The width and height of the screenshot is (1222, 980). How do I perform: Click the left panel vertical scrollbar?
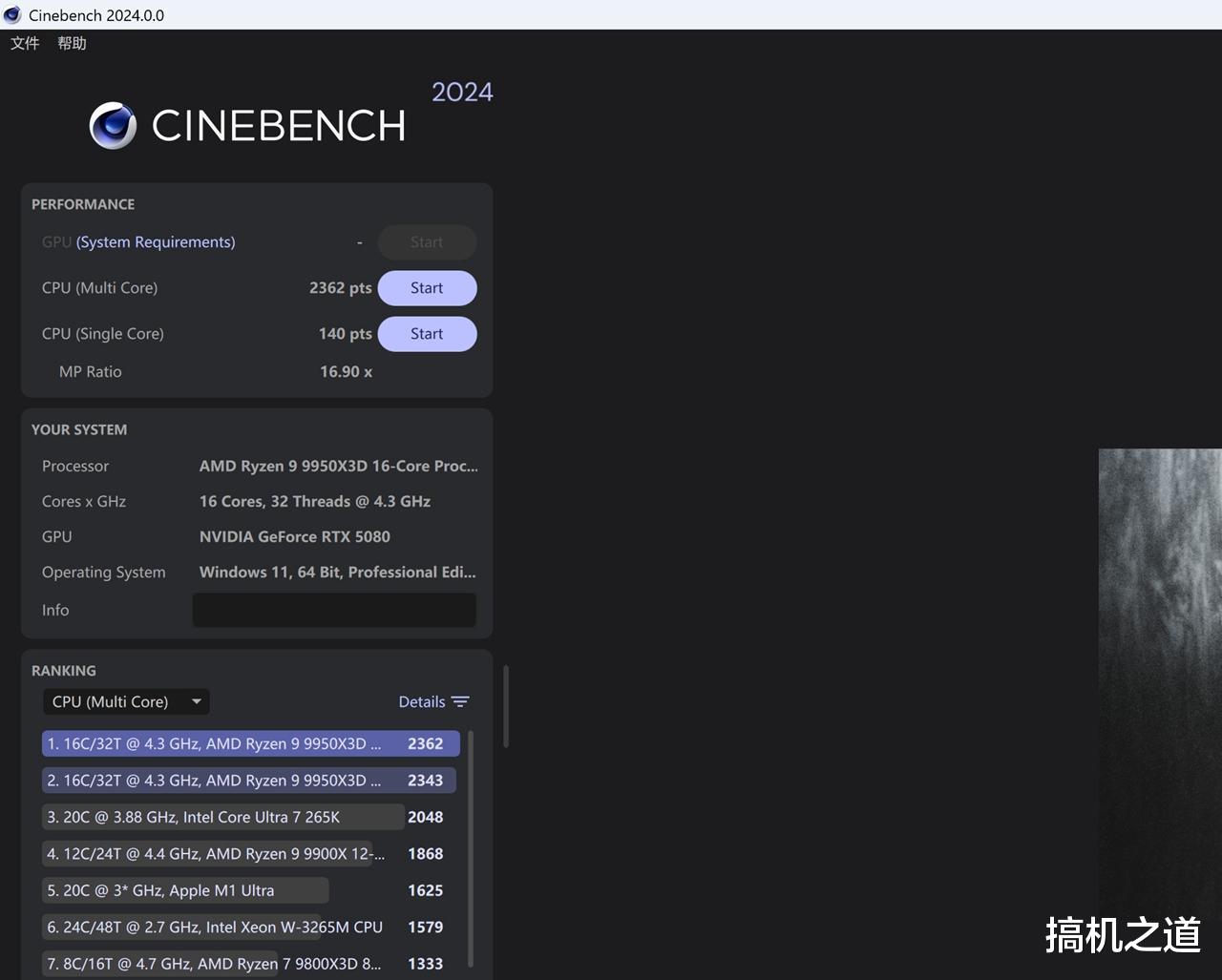[x=505, y=706]
